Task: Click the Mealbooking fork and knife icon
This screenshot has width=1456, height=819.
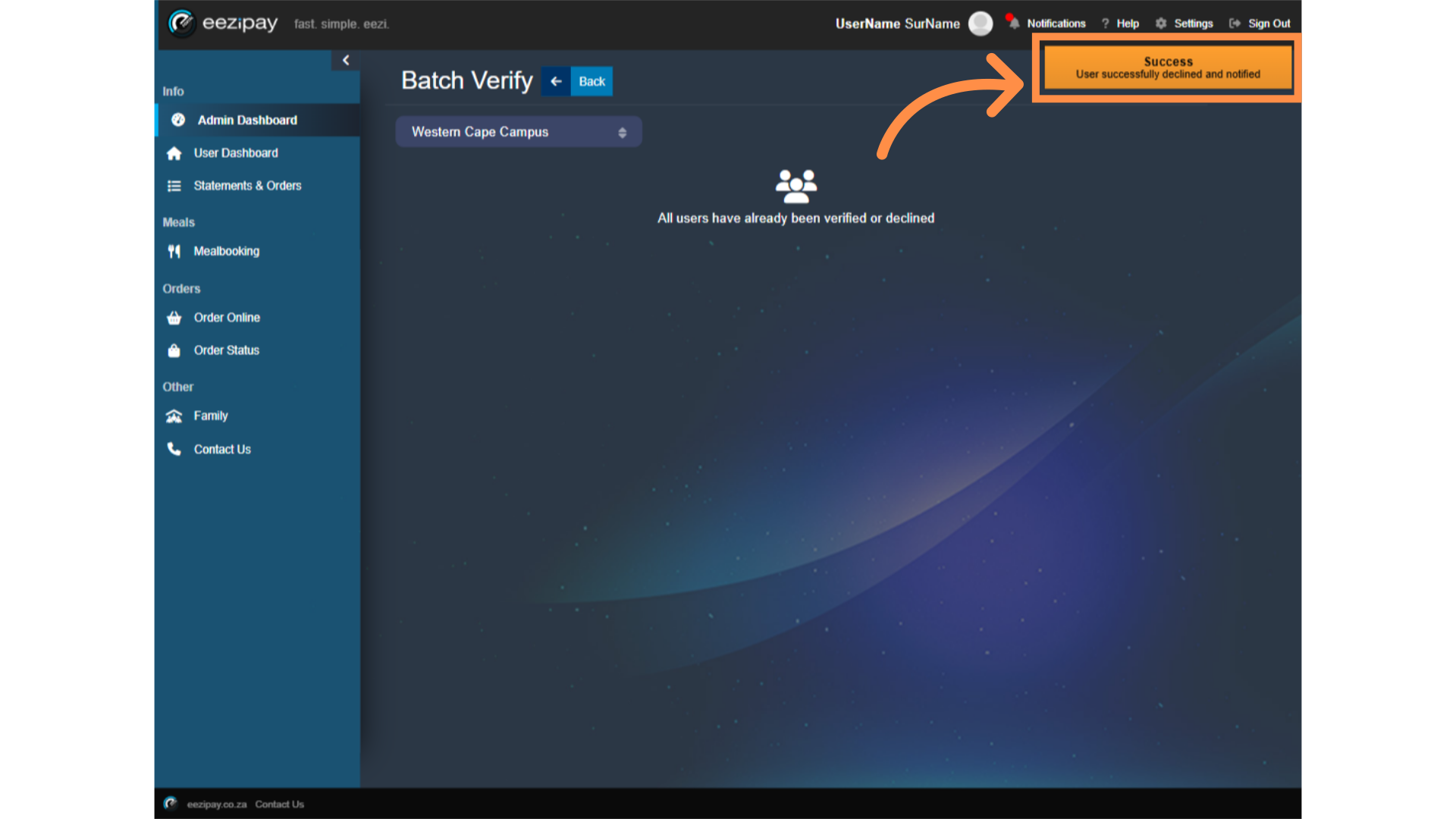Action: (174, 251)
